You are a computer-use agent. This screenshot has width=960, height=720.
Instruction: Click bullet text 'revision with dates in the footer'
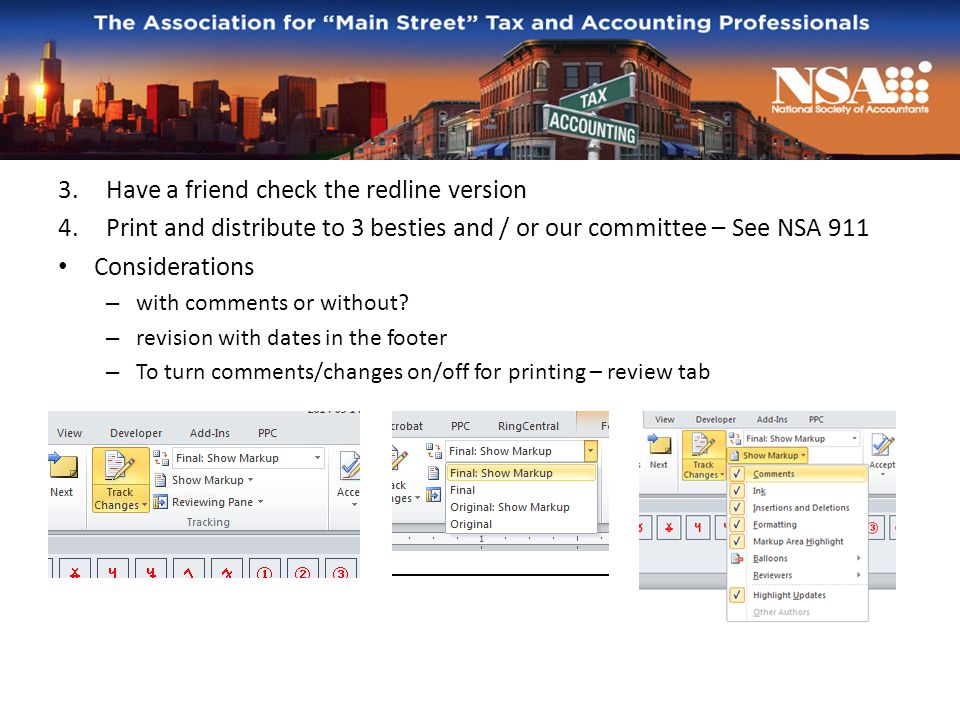[x=291, y=337]
